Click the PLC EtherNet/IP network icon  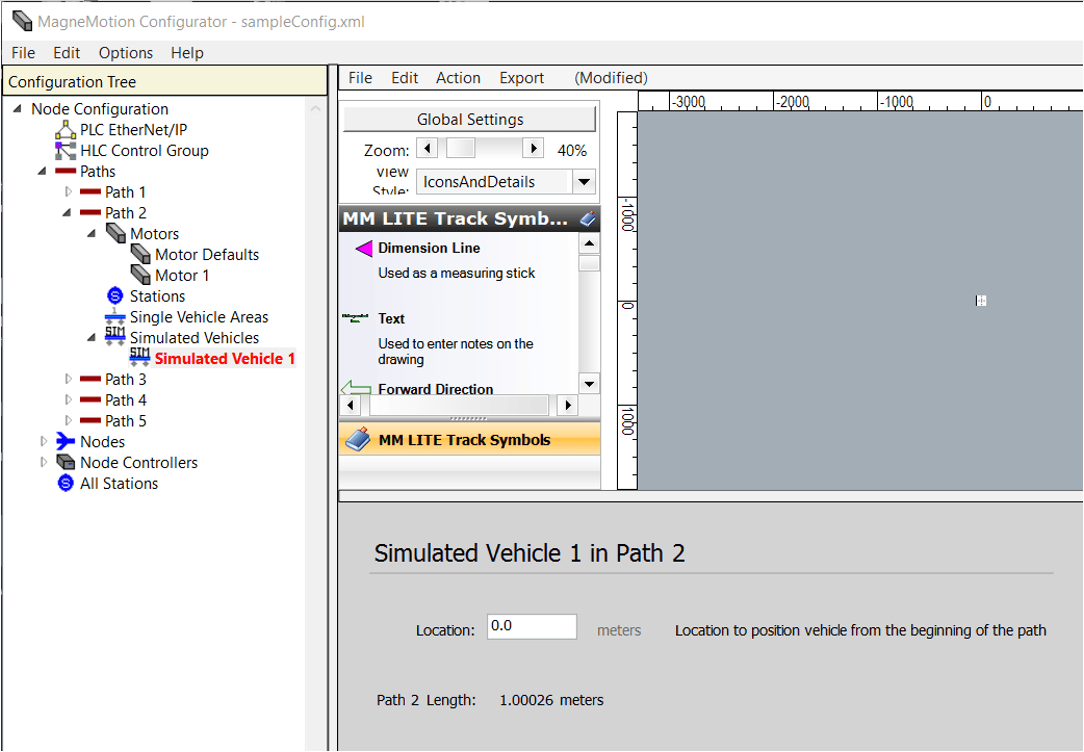pos(65,130)
